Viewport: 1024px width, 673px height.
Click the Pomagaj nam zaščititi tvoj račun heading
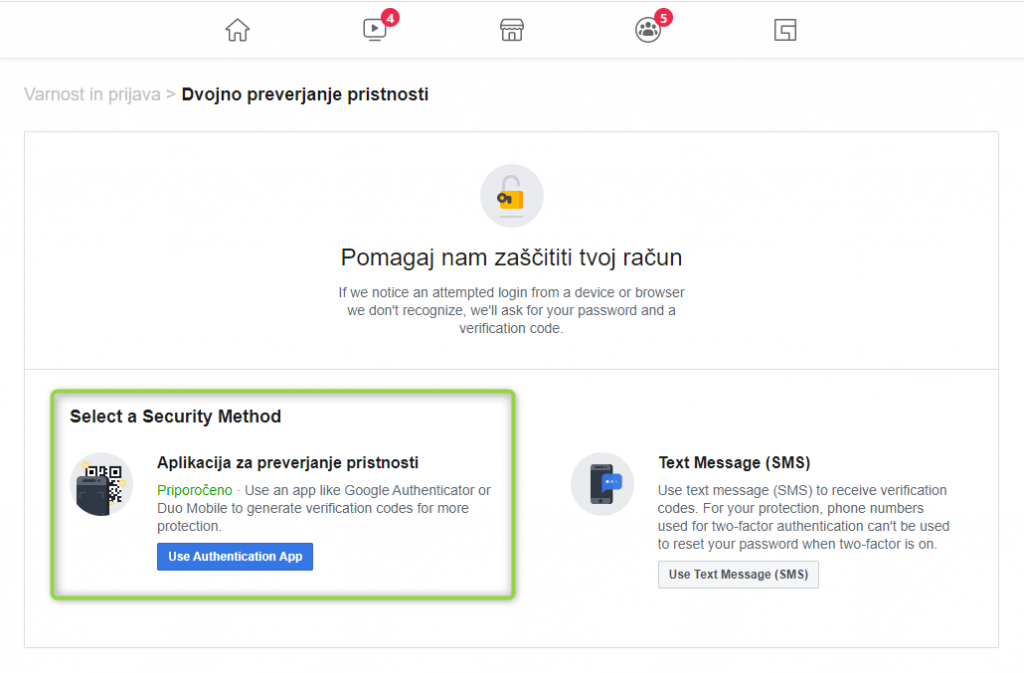511,257
